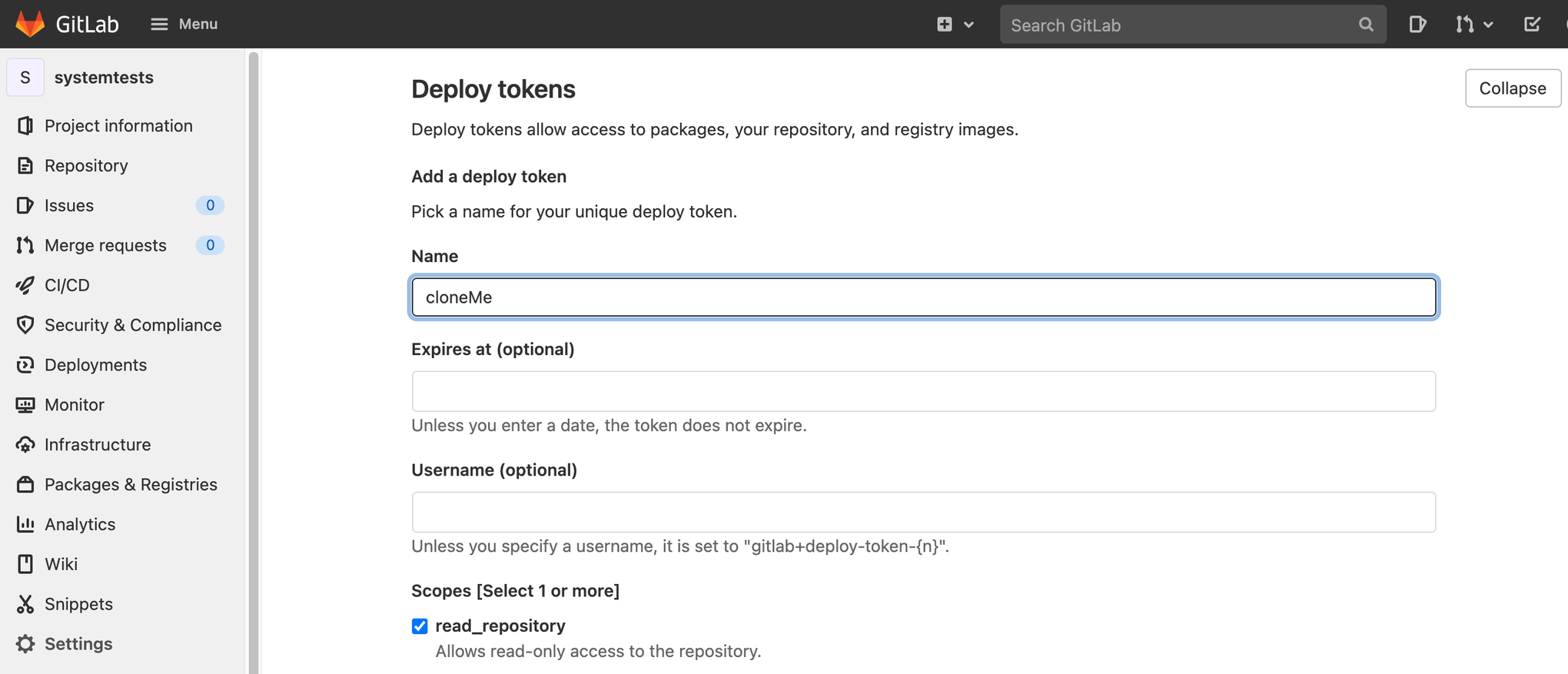Click the Security & Compliance shield icon
The image size is (1568, 674).
[x=25, y=325]
